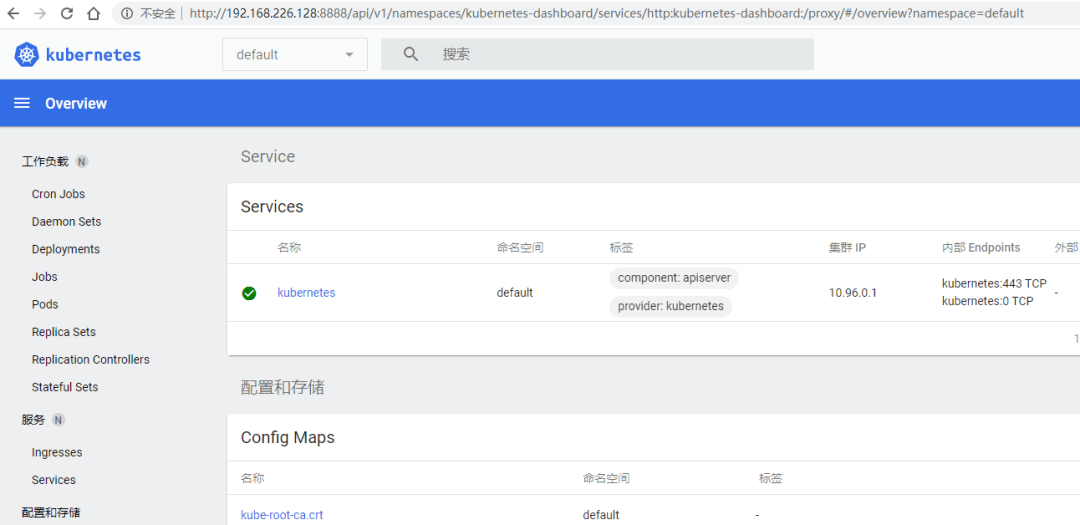The image size is (1080, 525).
Task: Open the kubernetes service link
Action: (x=307, y=293)
